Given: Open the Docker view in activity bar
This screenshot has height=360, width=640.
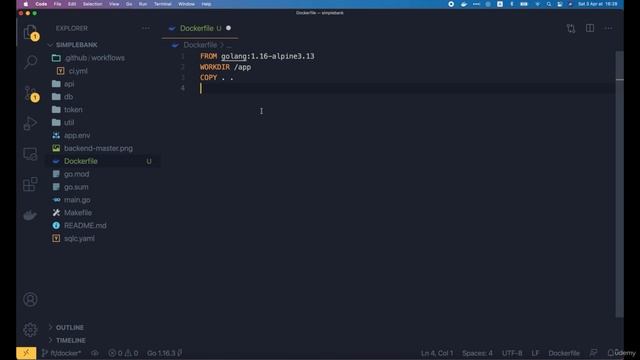Looking at the screenshot, I should click(x=30, y=215).
